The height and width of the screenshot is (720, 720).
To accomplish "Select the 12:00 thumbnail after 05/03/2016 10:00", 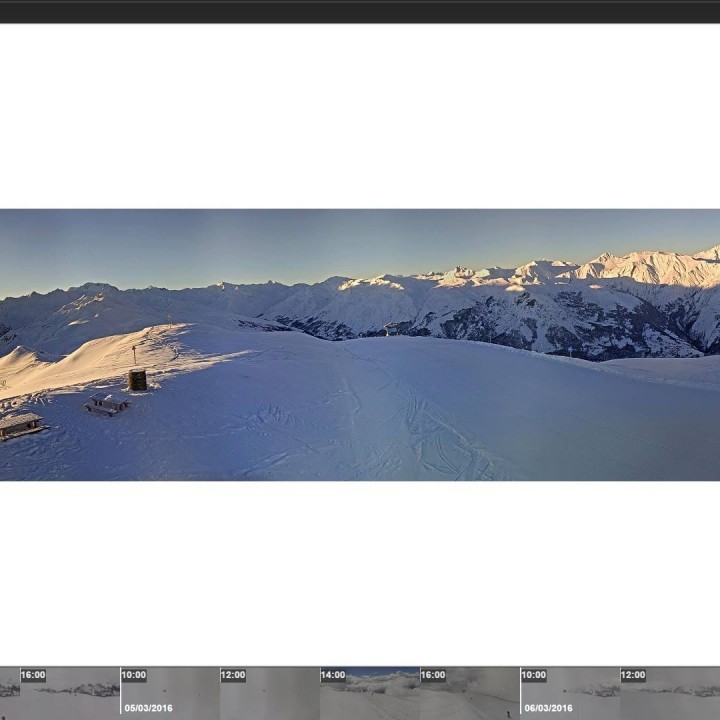I will click(270, 693).
